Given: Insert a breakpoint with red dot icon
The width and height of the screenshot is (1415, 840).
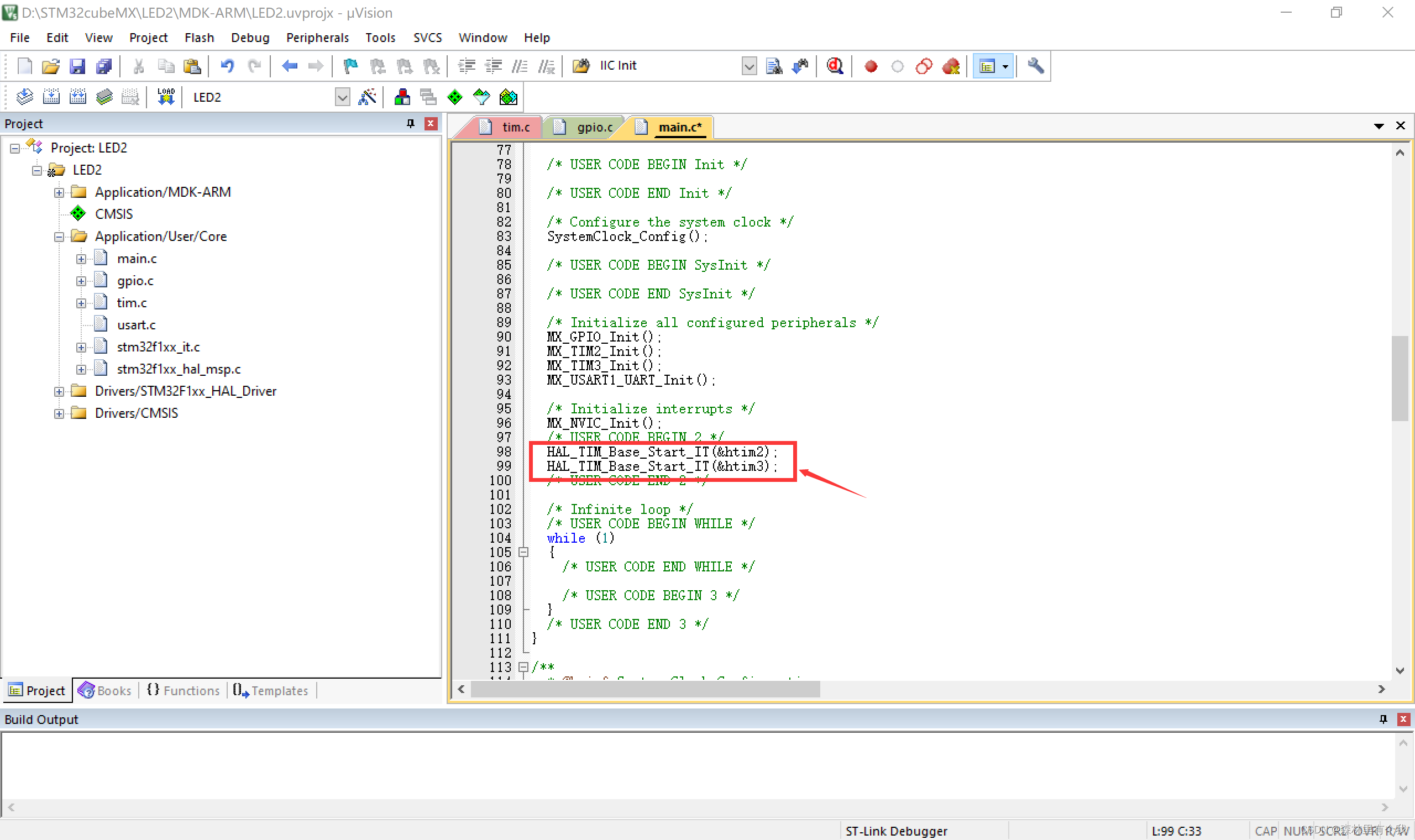Looking at the screenshot, I should [x=871, y=66].
